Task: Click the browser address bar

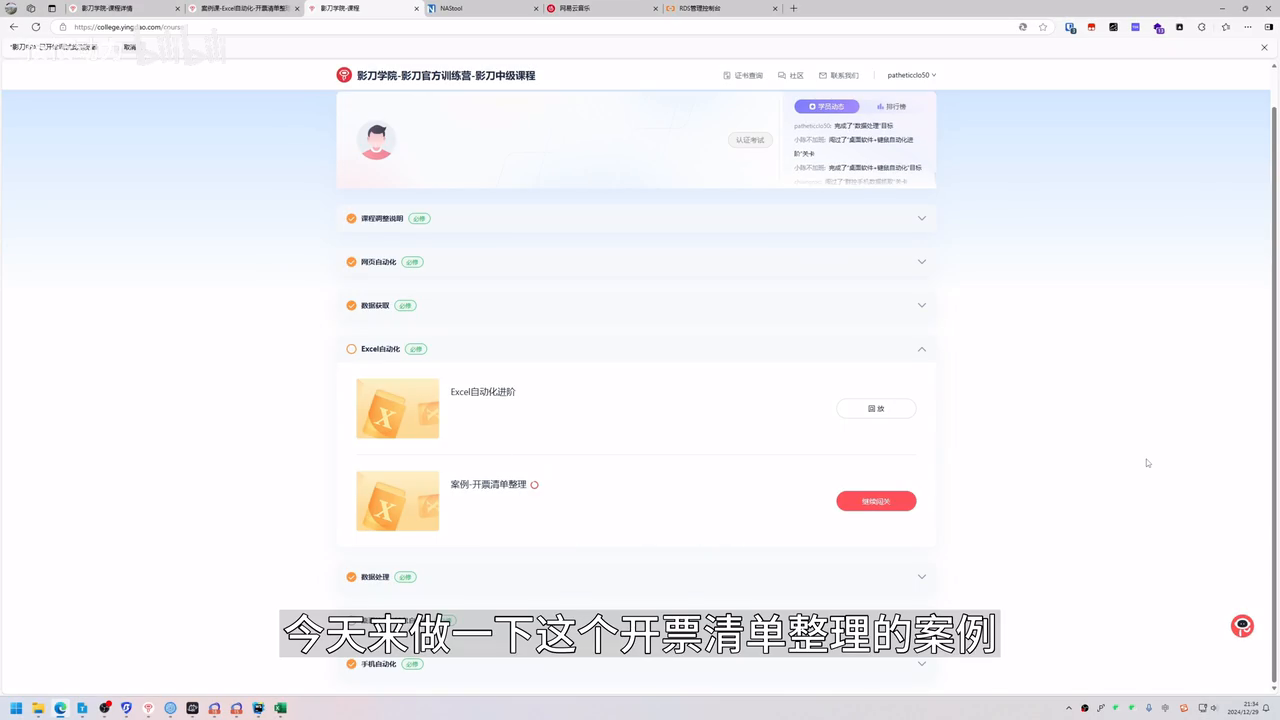Action: [x=150, y=28]
